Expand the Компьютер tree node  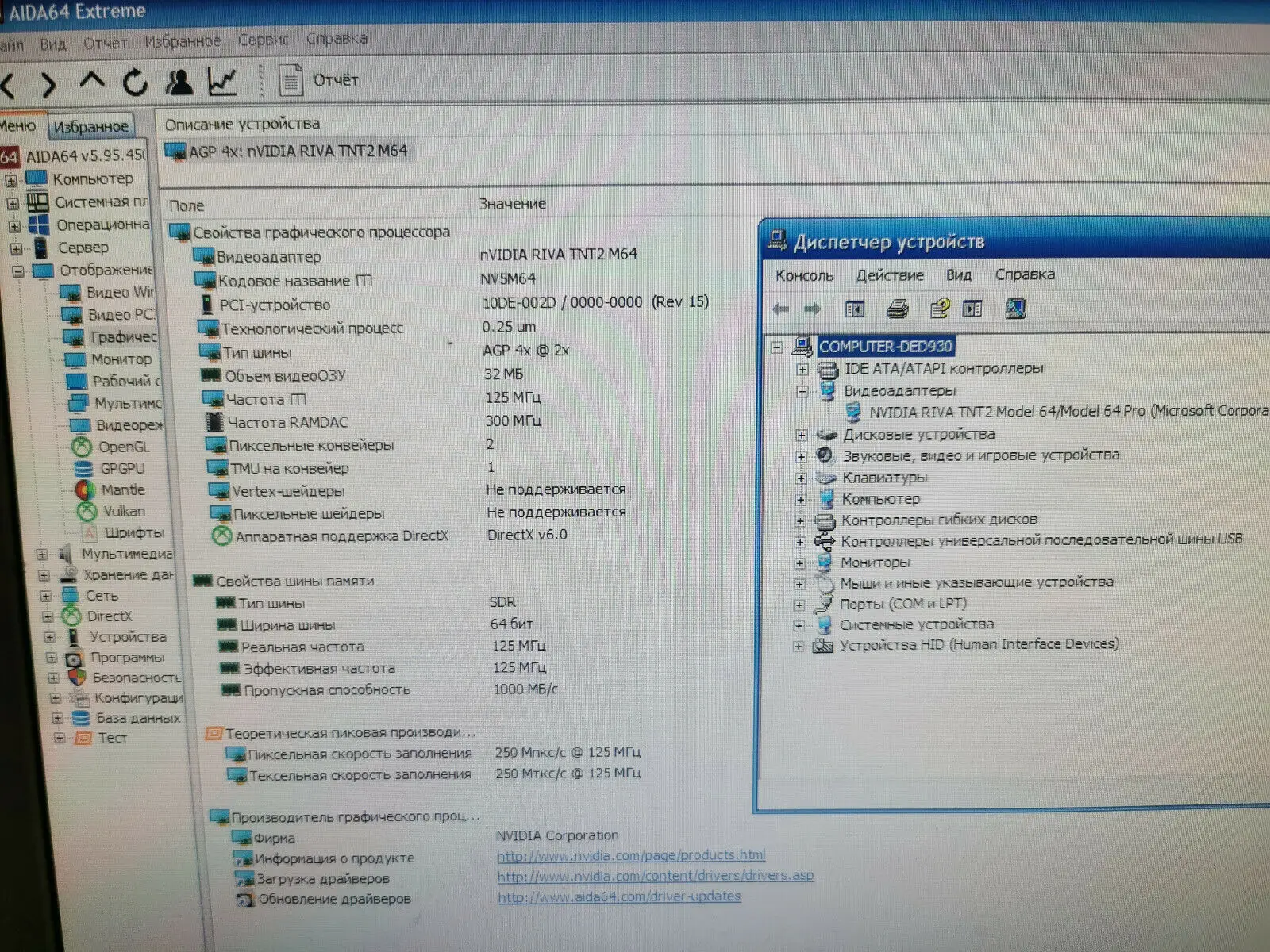click(11, 180)
